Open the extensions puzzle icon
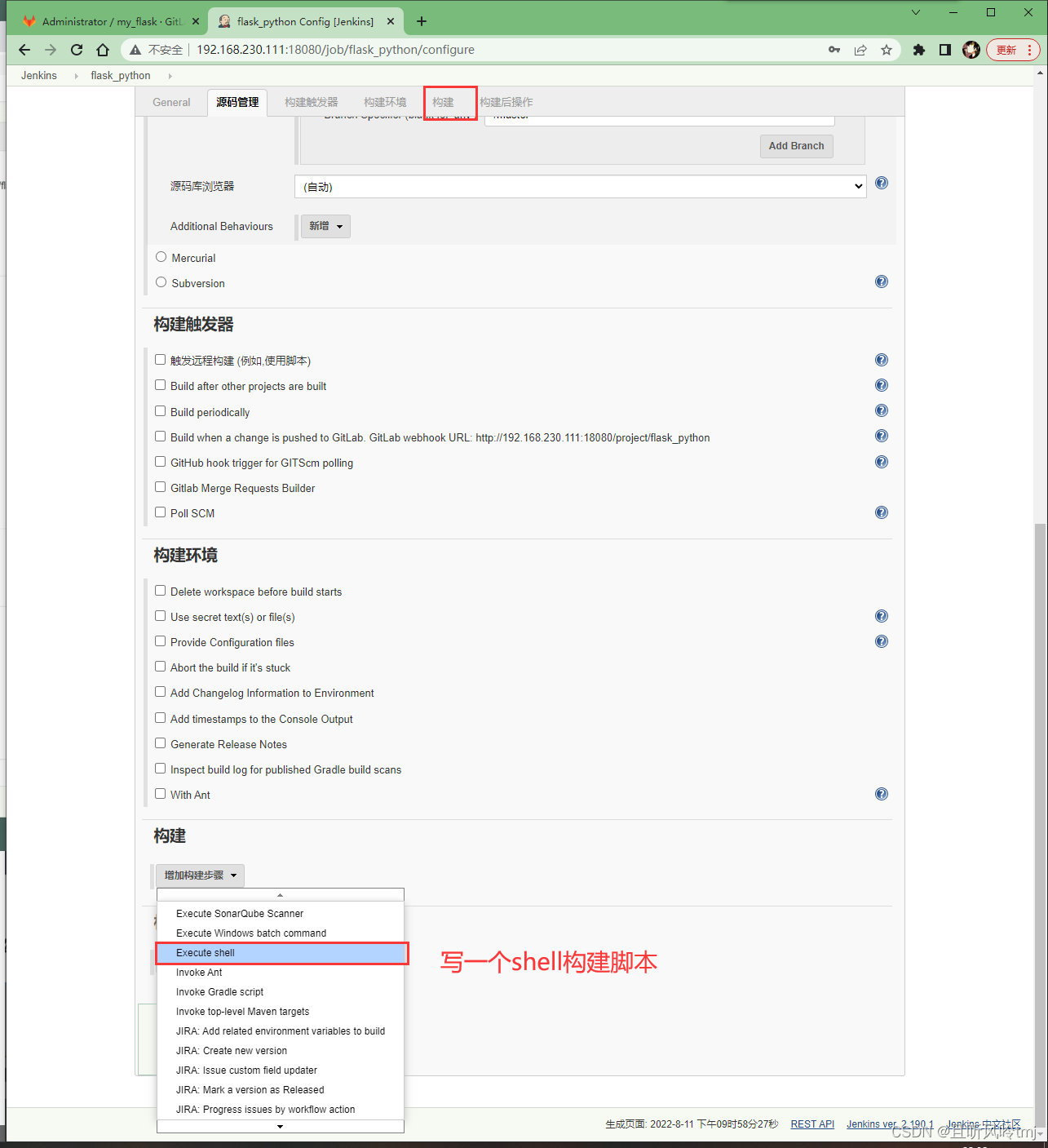 (919, 50)
